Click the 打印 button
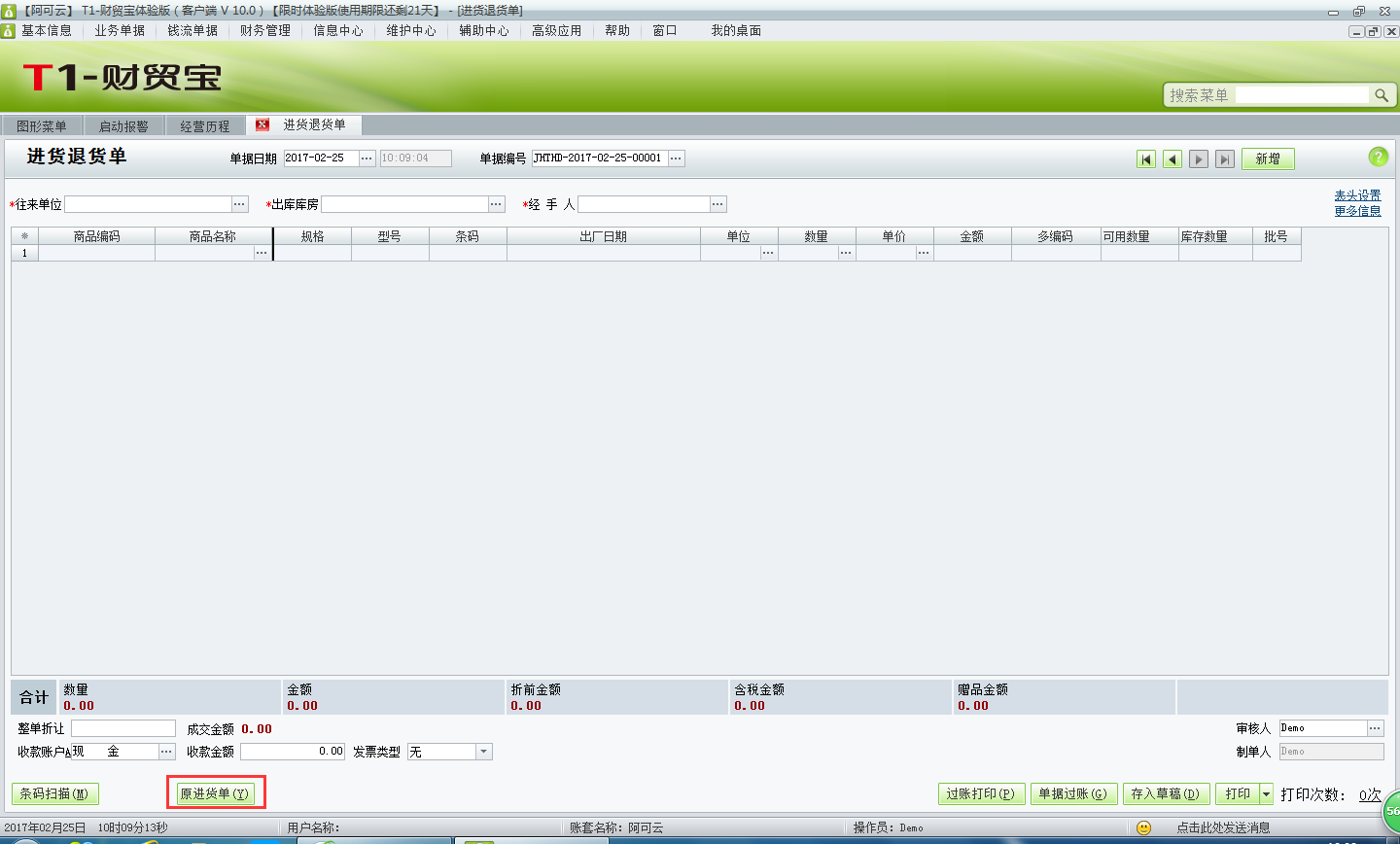The image size is (1400, 844). point(1238,794)
